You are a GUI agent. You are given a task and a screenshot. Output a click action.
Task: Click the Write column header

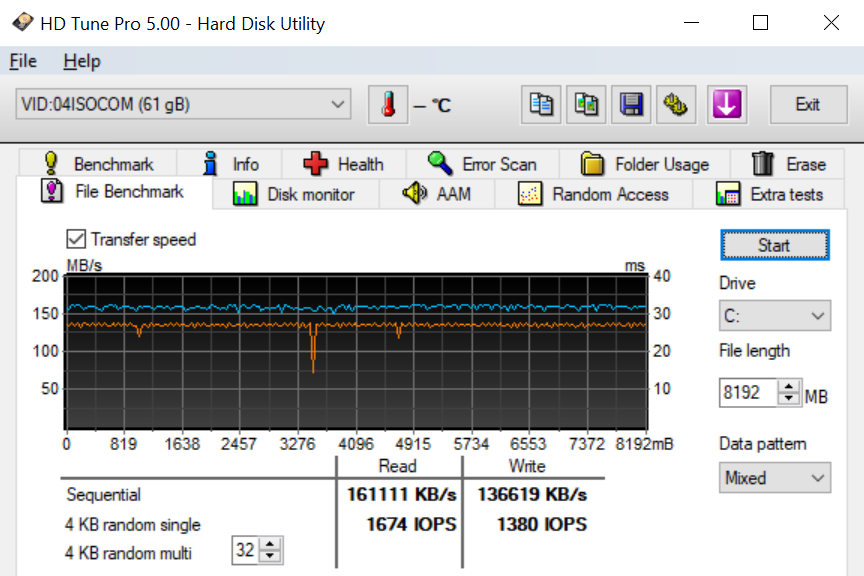[x=527, y=466]
